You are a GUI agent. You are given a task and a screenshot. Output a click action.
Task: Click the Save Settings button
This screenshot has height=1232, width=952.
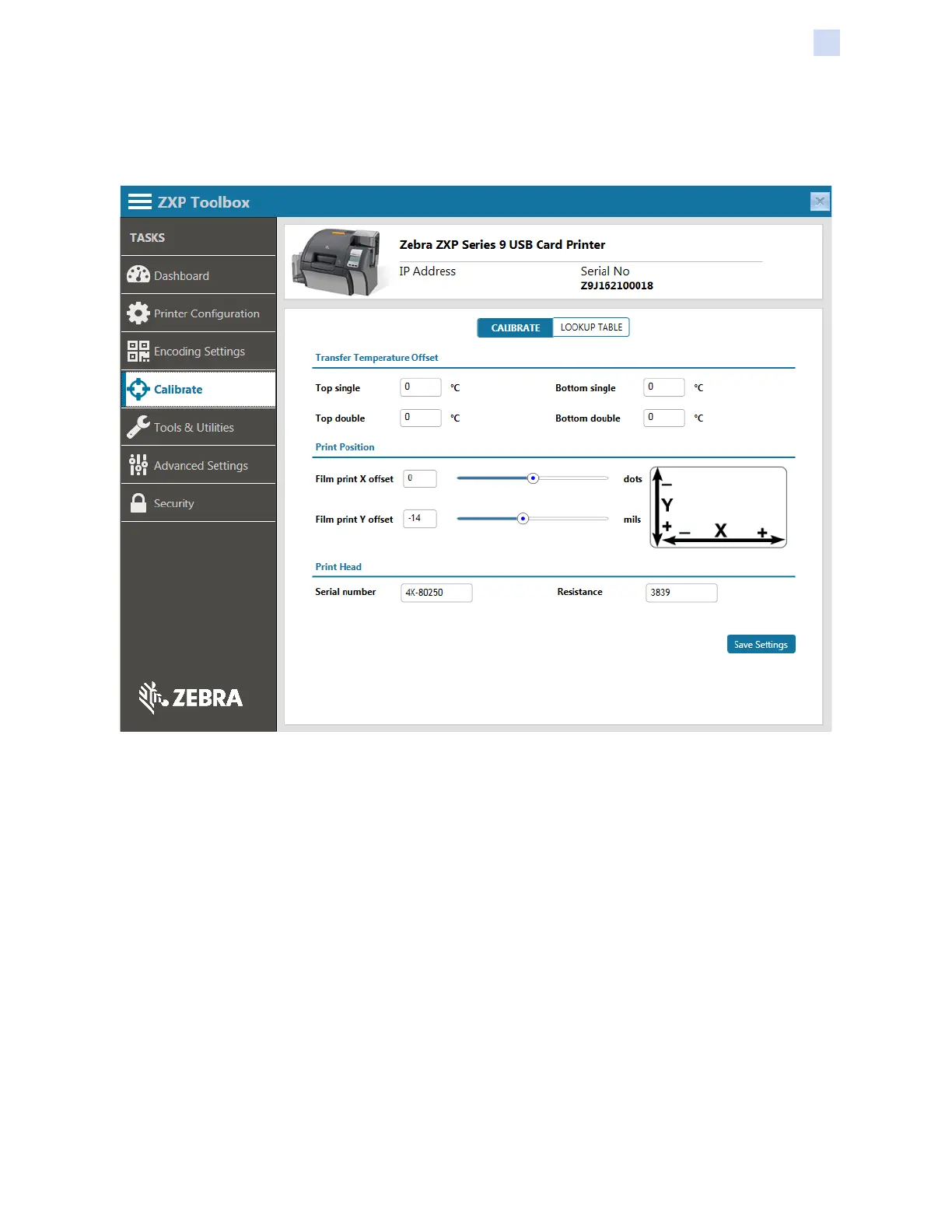pyautogui.click(x=761, y=644)
